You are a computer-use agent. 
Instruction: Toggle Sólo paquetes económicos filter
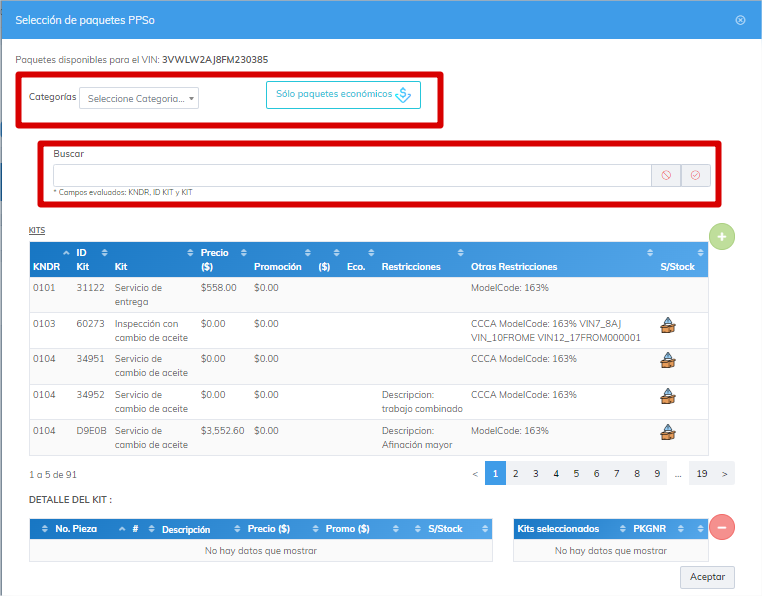343,95
